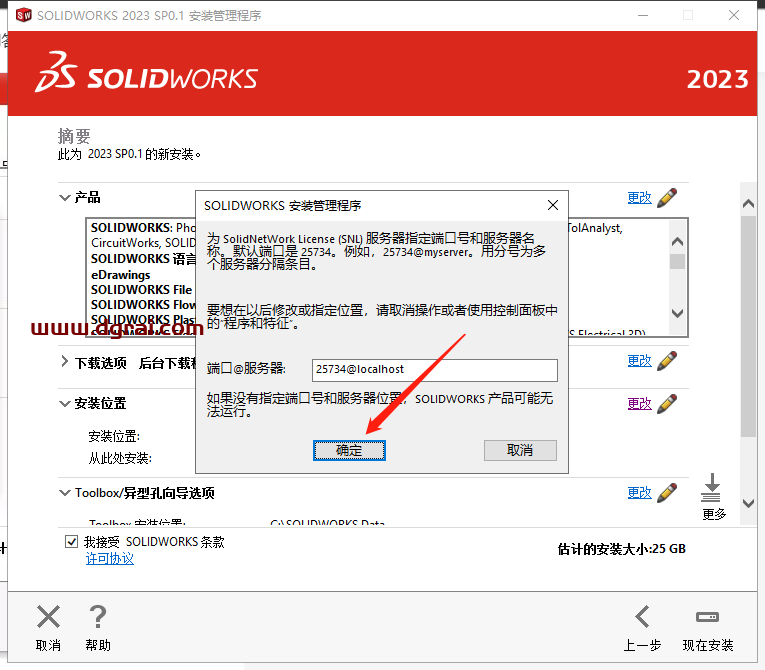
Task: Click pencil icon next to 产品 更改
Action: pos(667,198)
